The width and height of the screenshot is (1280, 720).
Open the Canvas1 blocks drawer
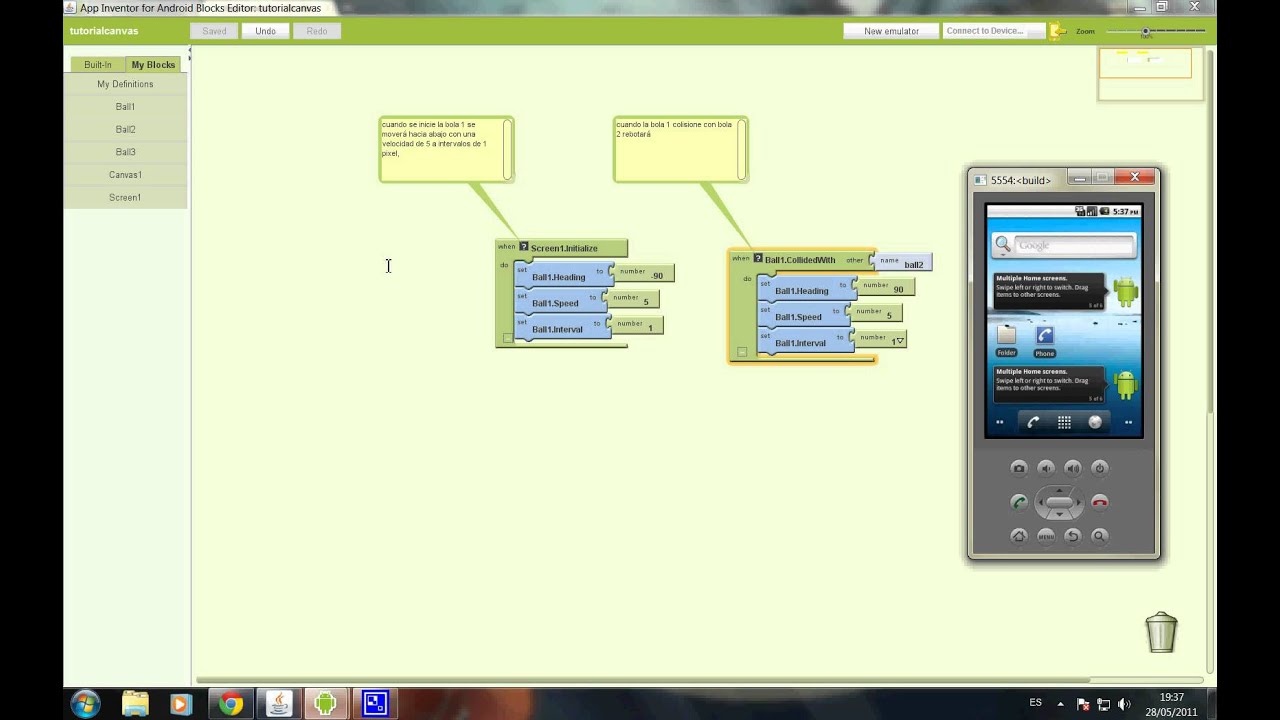point(125,174)
